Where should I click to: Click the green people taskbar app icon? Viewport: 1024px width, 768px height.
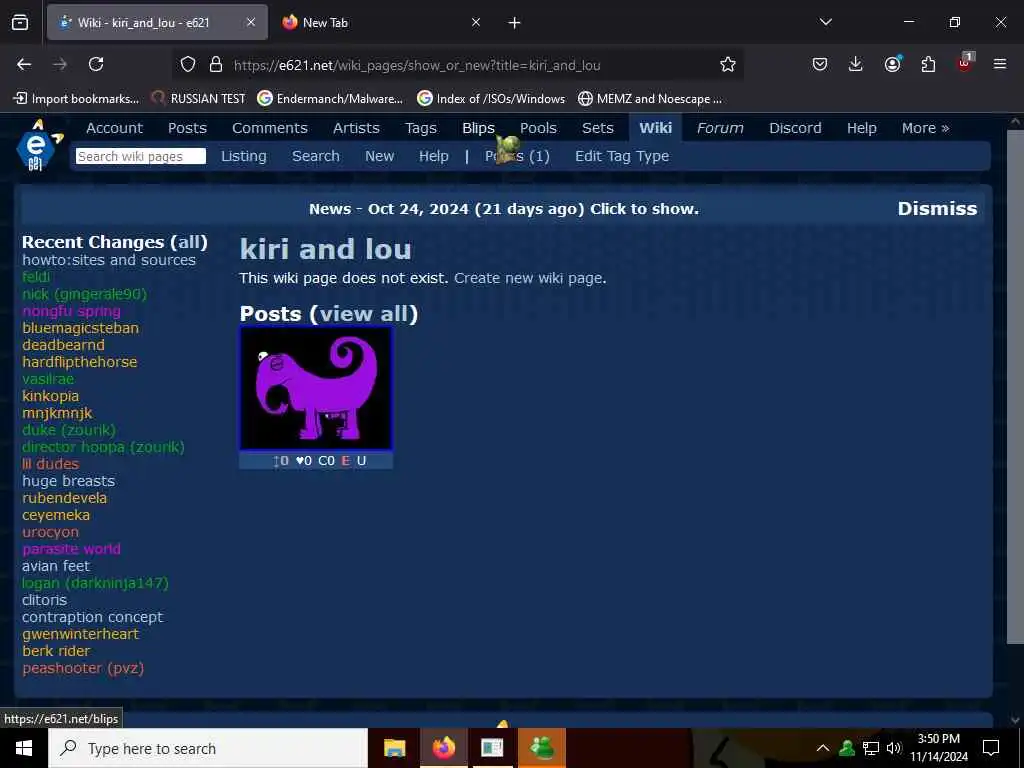point(542,748)
